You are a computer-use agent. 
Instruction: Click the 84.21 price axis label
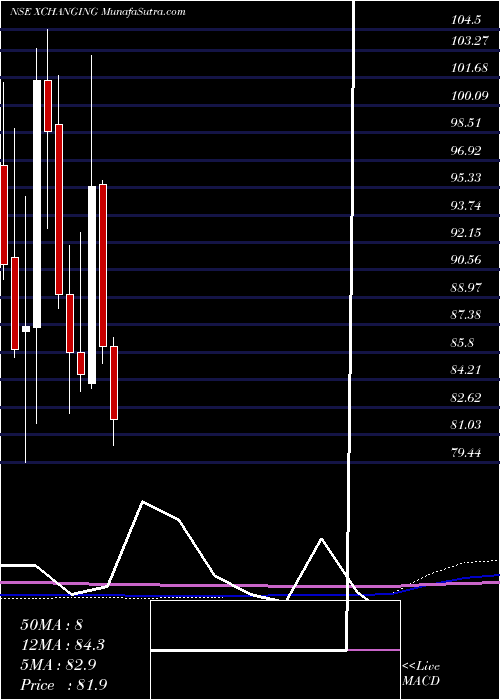pyautogui.click(x=466, y=370)
